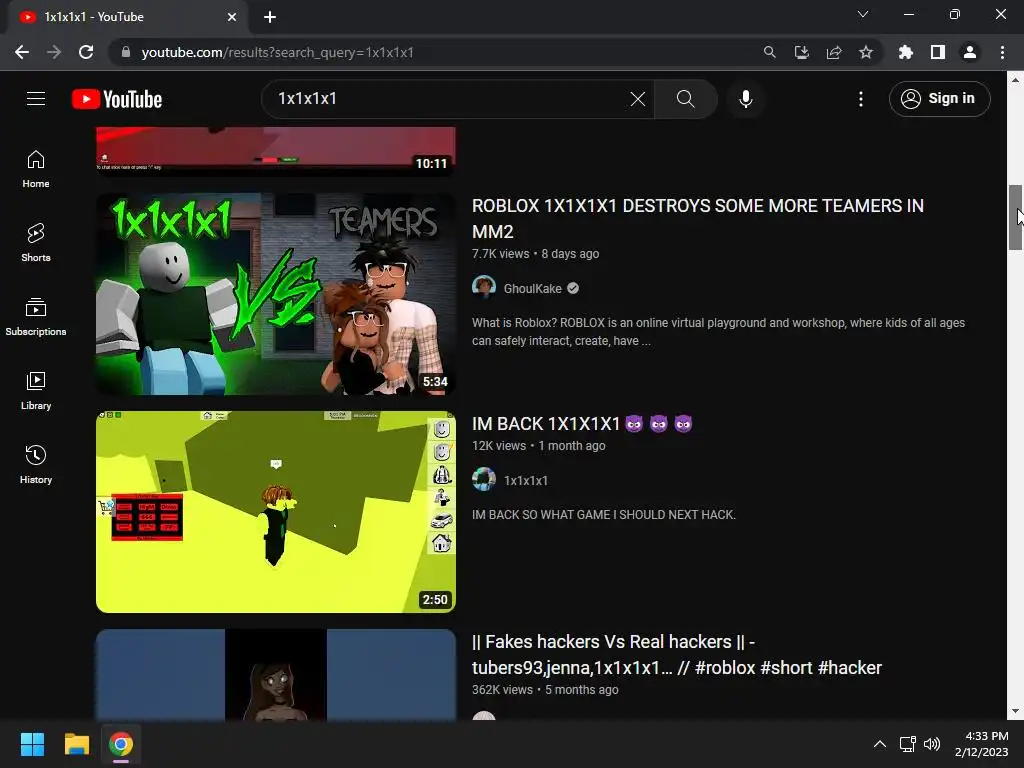Viewport: 1024px width, 768px height.
Task: Open History in the sidebar
Action: tap(36, 464)
